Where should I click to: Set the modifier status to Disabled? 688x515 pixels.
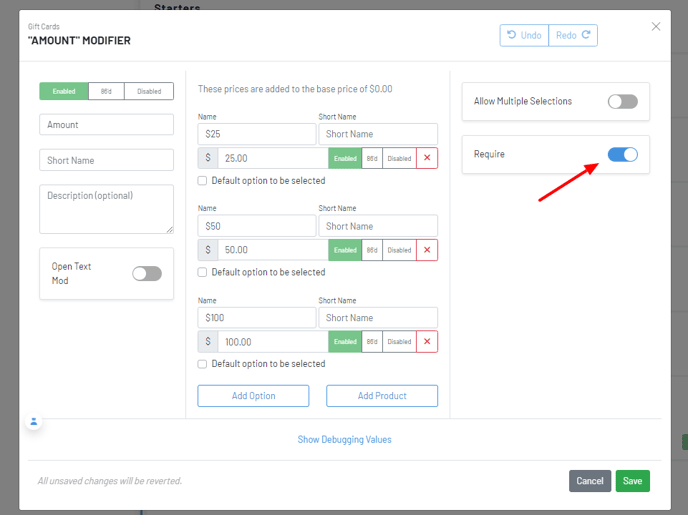click(149, 92)
